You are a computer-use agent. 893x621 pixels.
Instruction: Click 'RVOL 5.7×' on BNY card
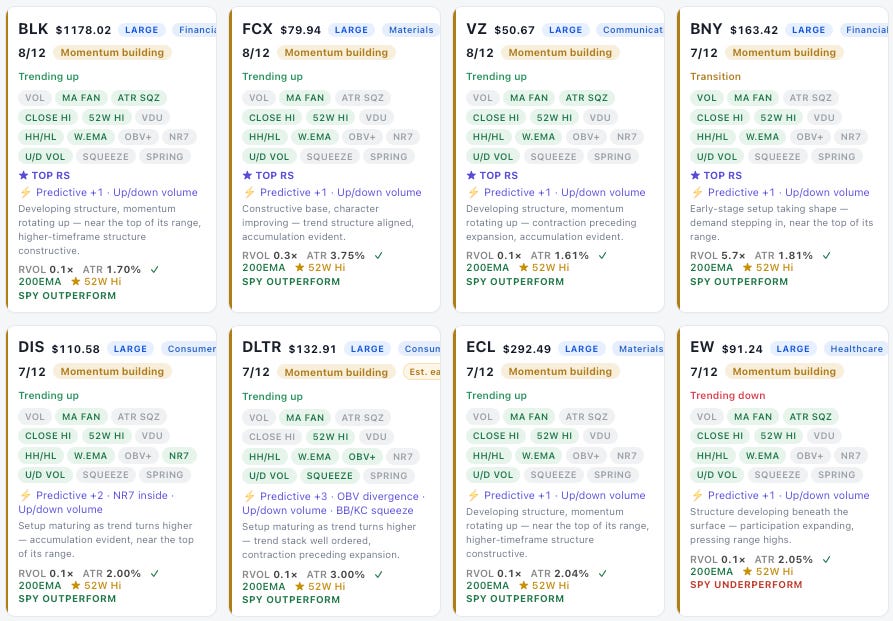(718, 256)
